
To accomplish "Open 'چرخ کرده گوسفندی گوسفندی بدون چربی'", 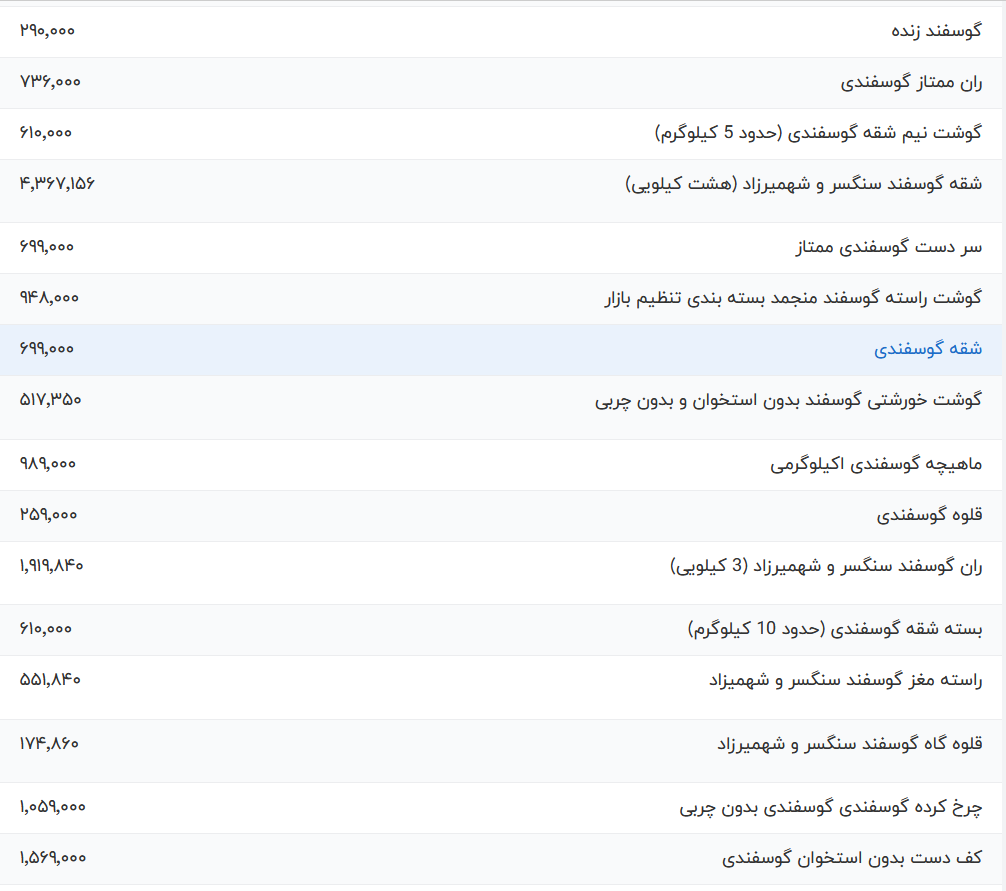I will pos(831,807).
